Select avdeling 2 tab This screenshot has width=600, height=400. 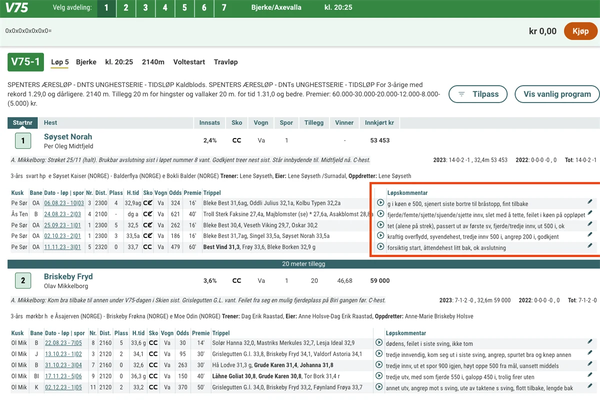pos(126,8)
